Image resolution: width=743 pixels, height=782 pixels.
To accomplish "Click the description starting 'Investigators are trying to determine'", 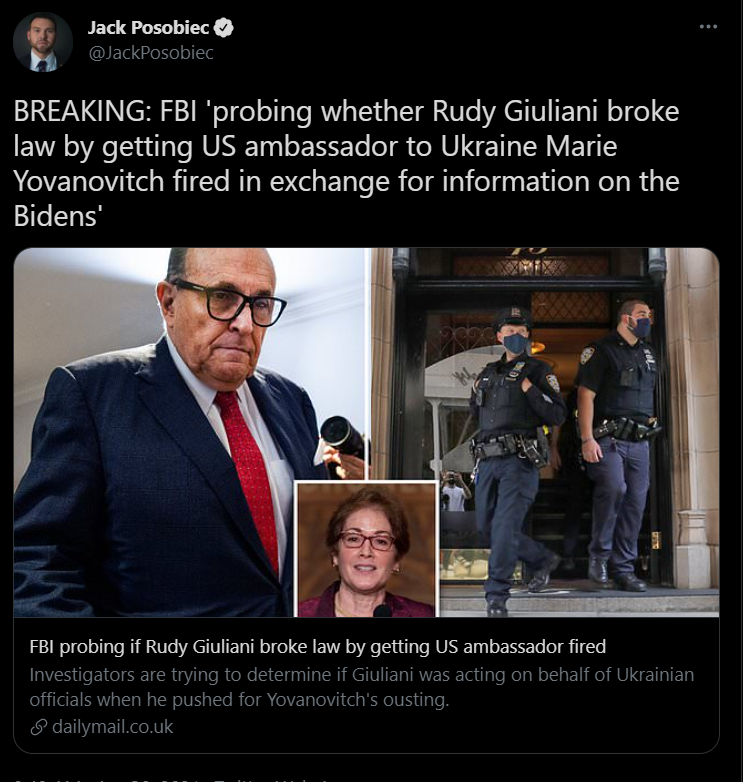I will click(362, 687).
